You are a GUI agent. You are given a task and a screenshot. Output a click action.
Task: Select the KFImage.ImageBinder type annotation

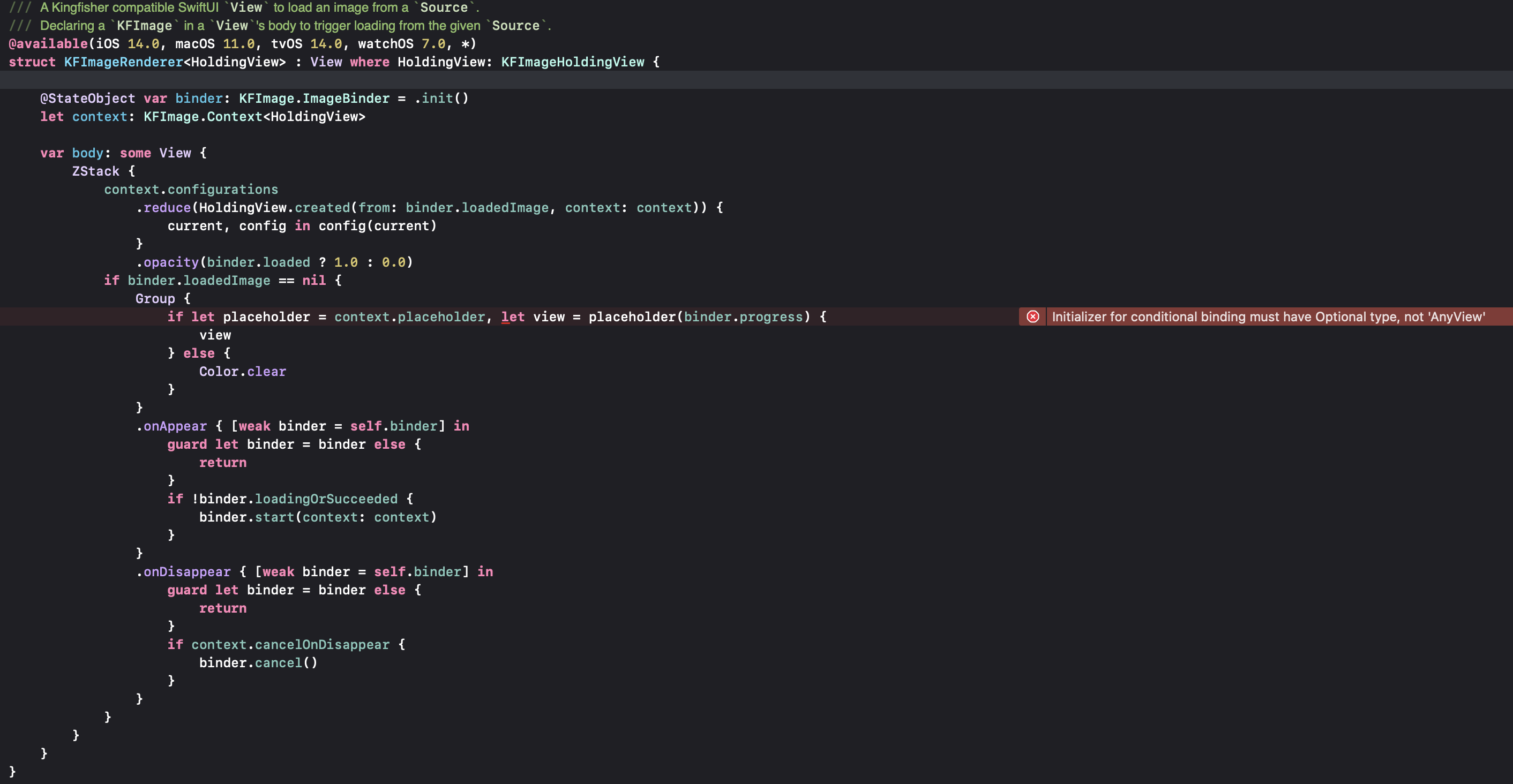pyautogui.click(x=313, y=98)
